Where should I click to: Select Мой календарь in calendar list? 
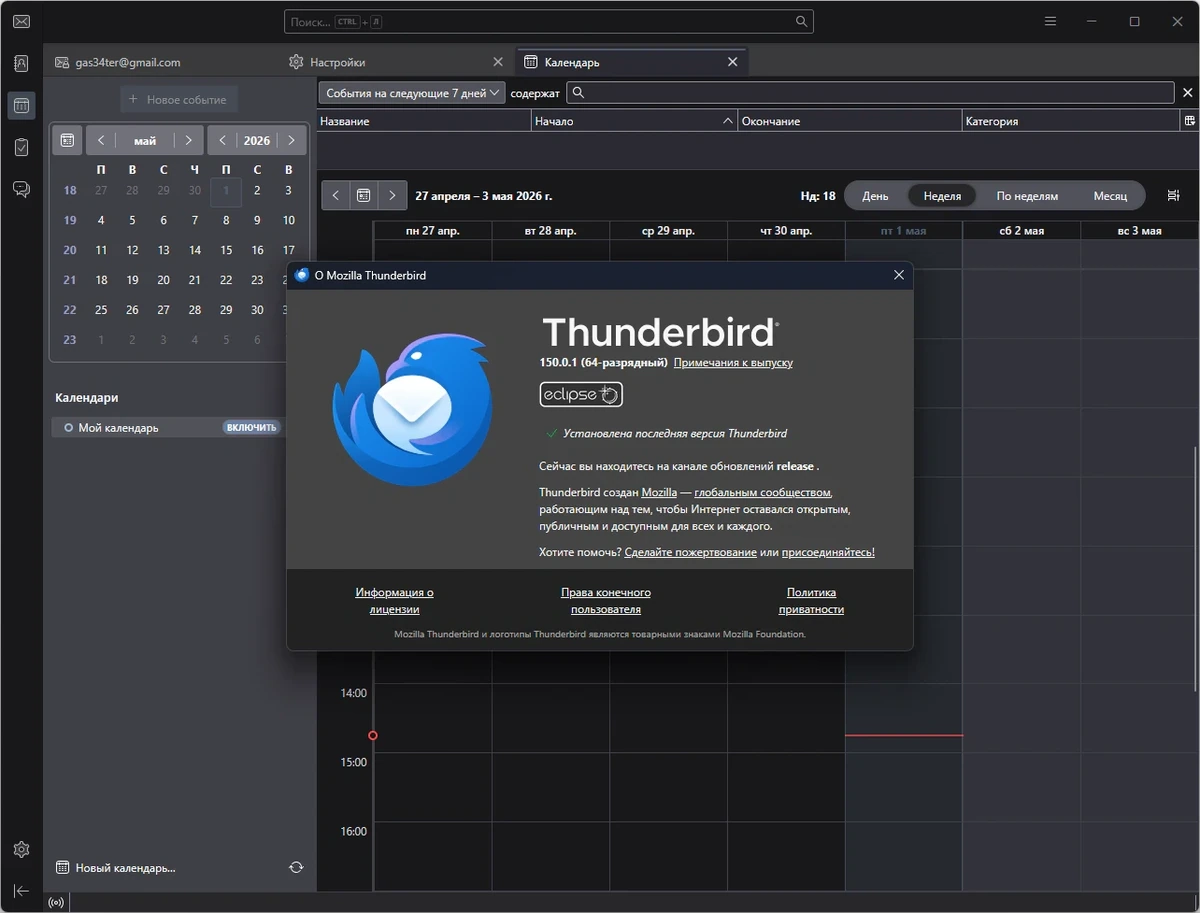click(x=167, y=427)
